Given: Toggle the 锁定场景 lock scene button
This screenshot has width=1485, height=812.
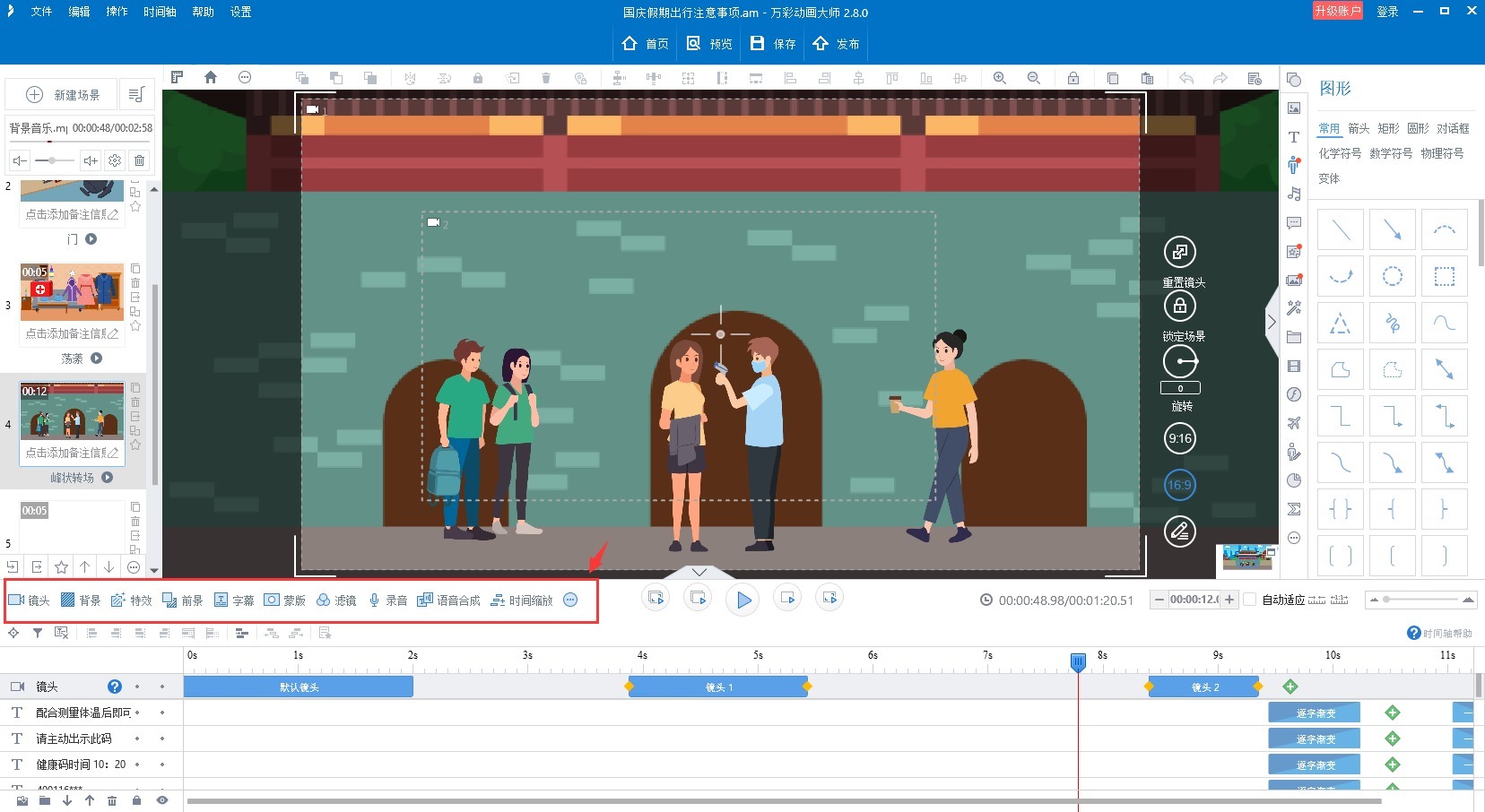Looking at the screenshot, I should (1180, 307).
